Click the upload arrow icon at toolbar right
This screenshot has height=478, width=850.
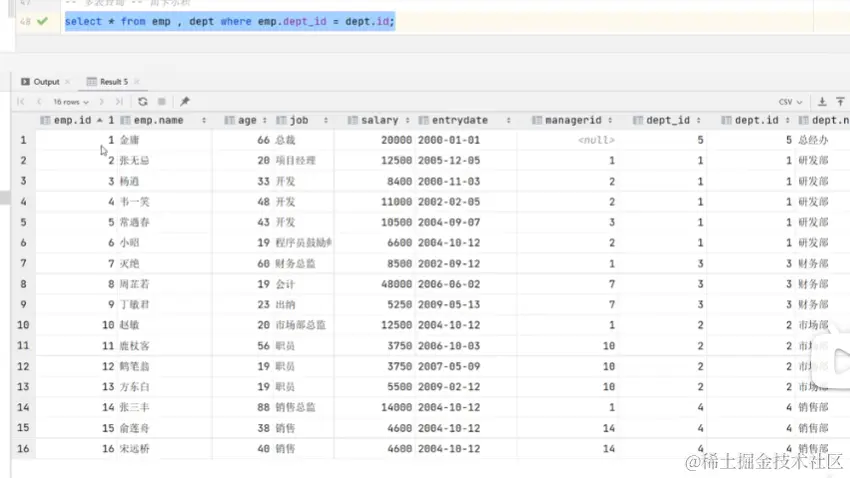pos(840,101)
